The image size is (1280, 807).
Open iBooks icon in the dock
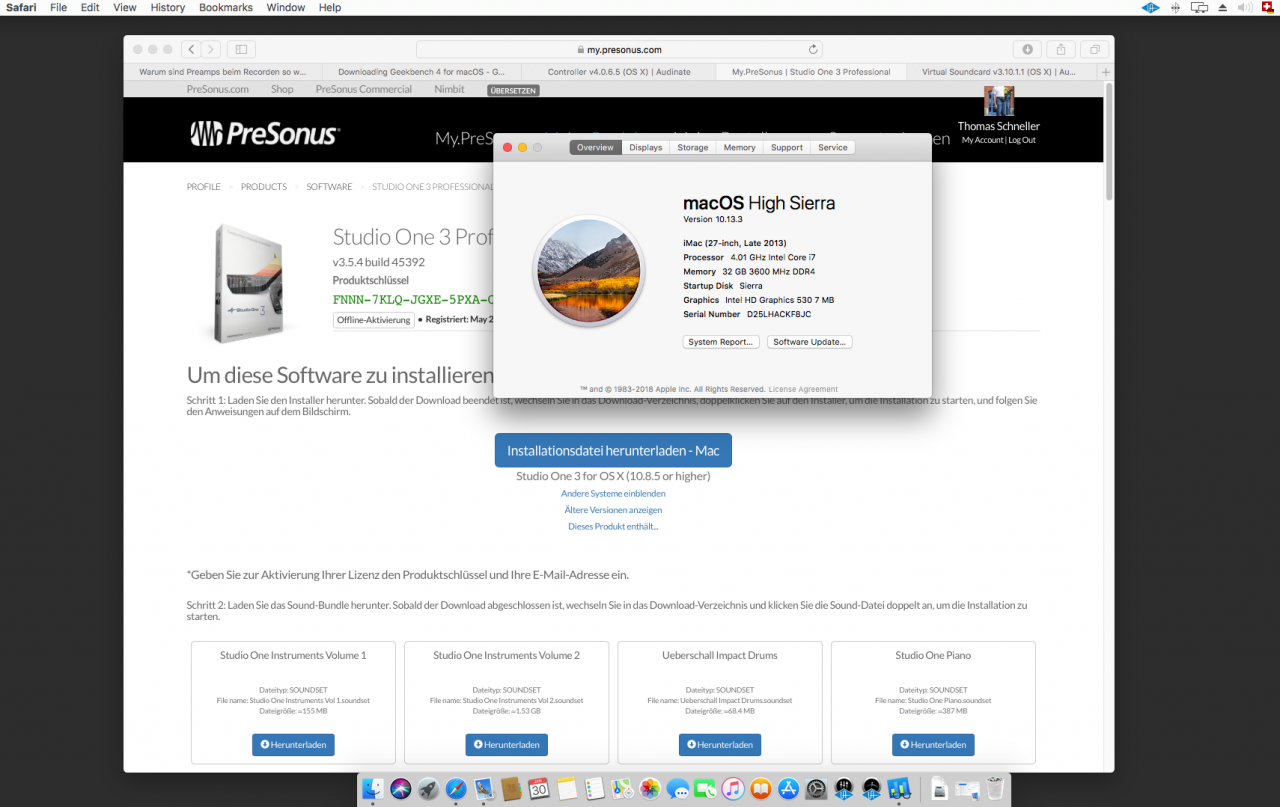(761, 788)
